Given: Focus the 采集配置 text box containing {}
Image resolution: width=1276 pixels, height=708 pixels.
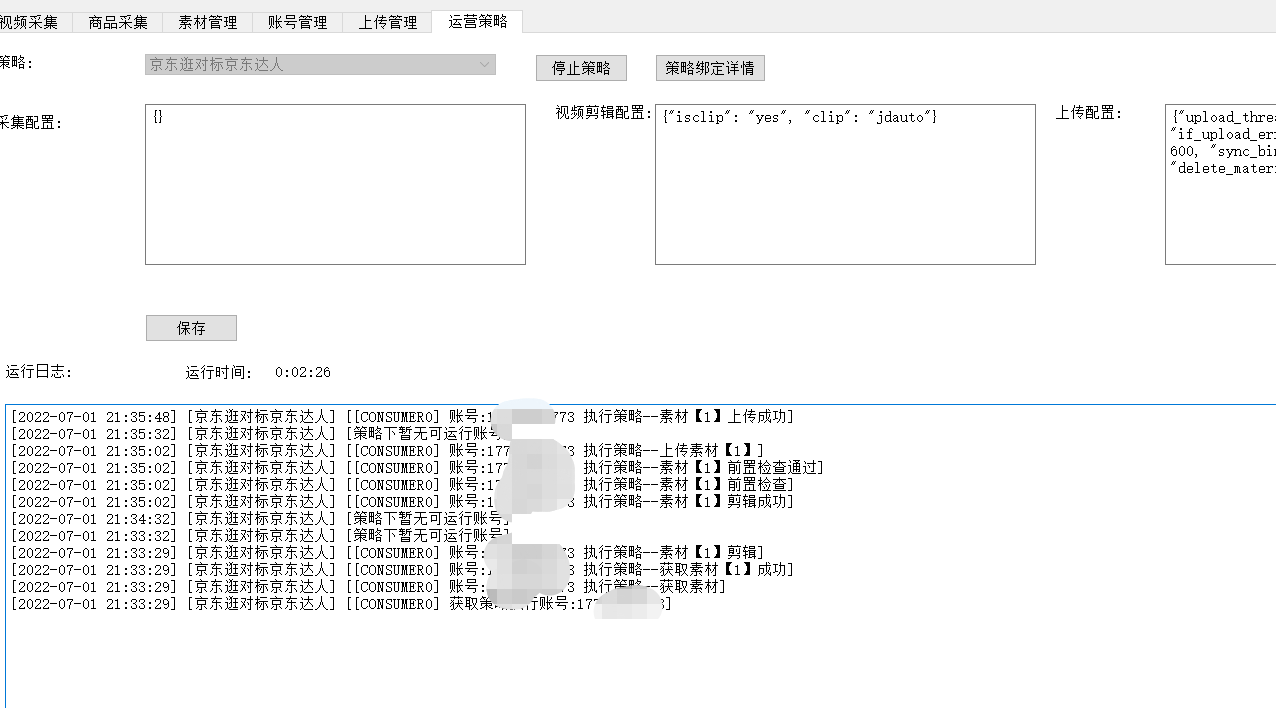Looking at the screenshot, I should point(335,184).
